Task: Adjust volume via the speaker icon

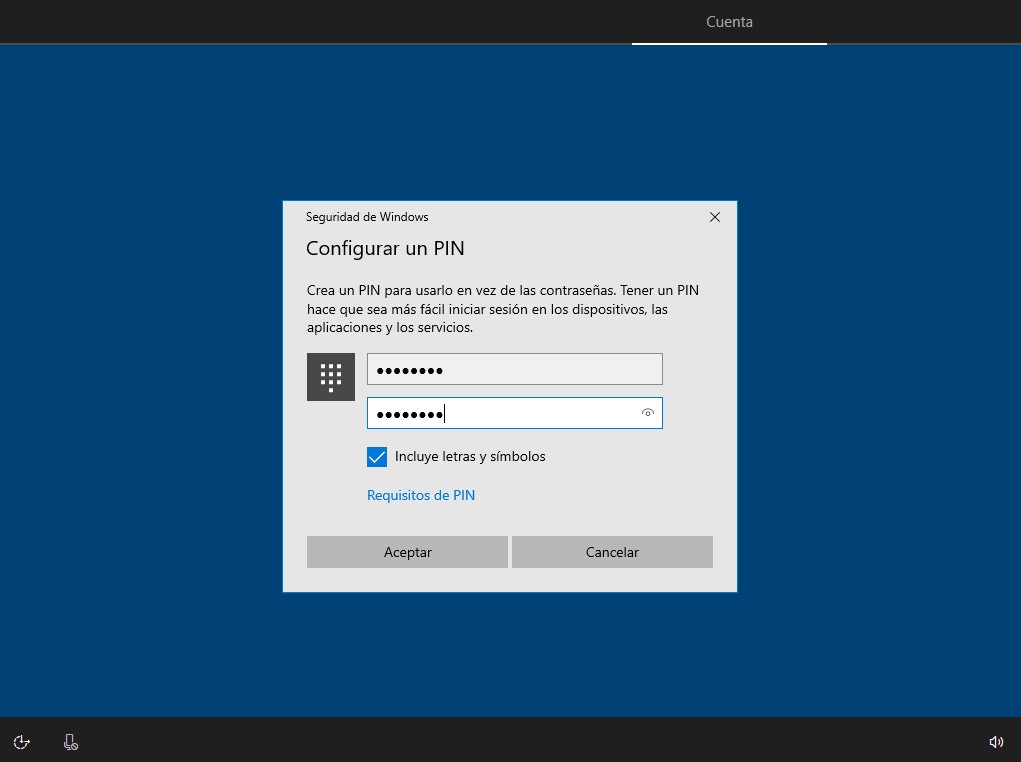Action: pos(996,742)
